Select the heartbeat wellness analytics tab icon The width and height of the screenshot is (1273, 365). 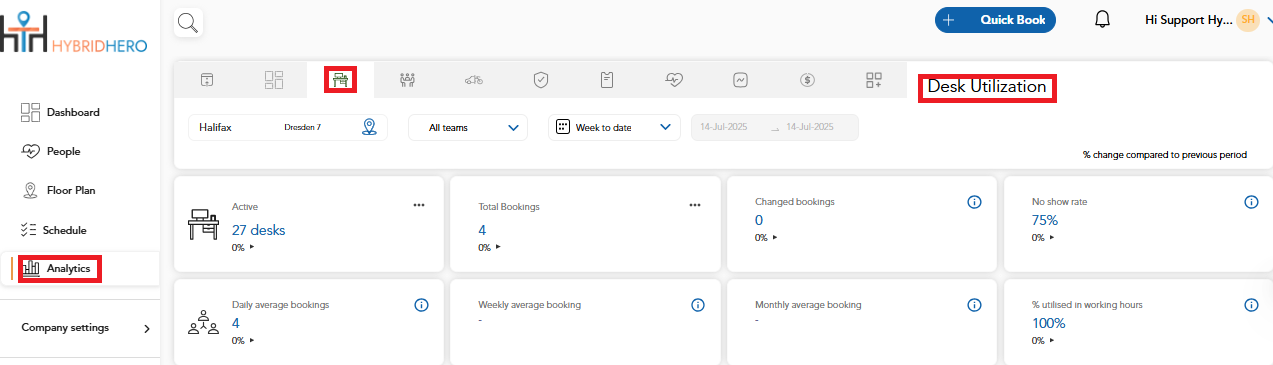tap(674, 80)
